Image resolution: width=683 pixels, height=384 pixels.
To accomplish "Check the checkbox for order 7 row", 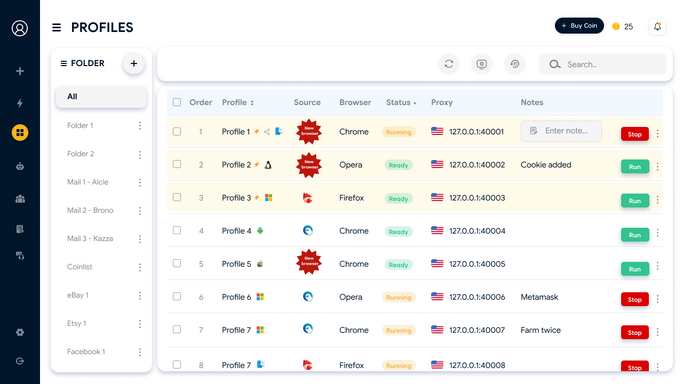I will pos(177,330).
